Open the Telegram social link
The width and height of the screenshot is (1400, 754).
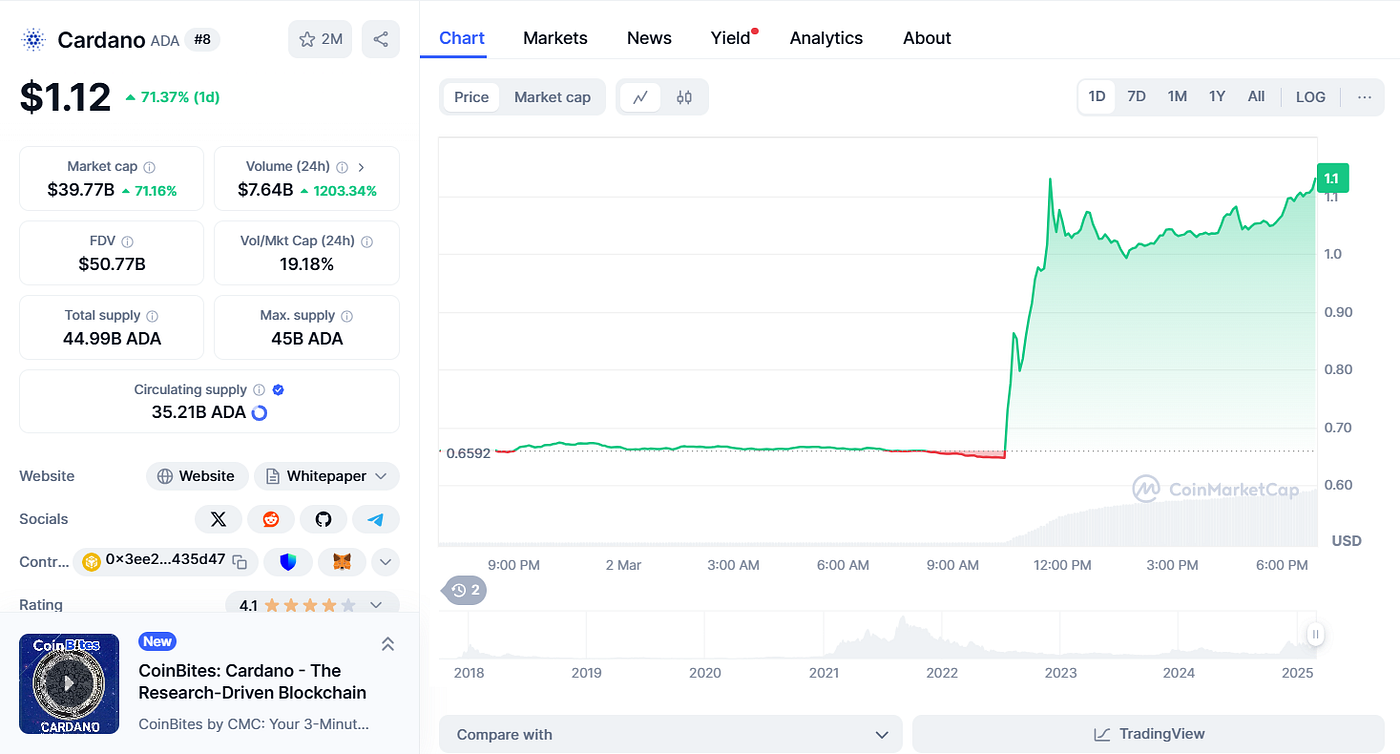376,519
